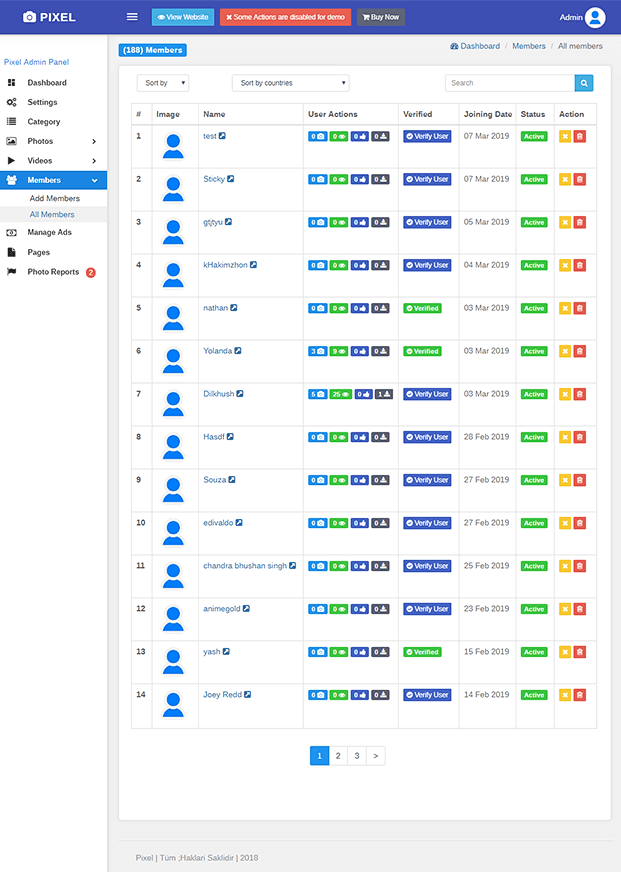
Task: Go to page 2 of members
Action: click(x=338, y=756)
